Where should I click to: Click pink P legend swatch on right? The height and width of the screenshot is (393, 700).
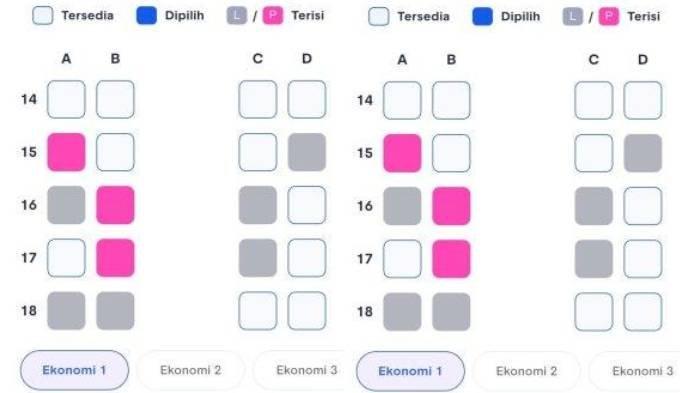click(608, 17)
